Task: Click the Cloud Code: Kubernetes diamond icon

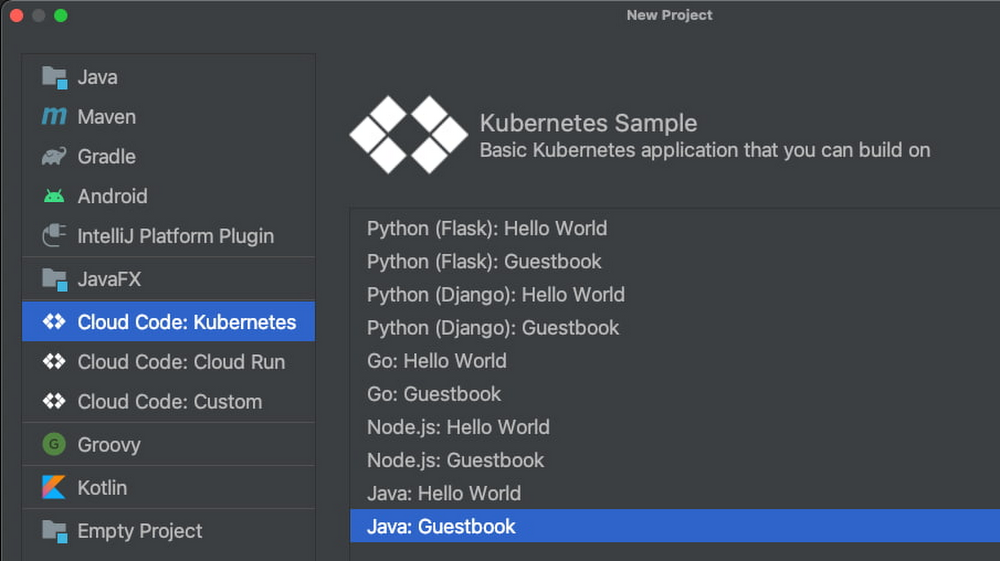Action: click(x=54, y=322)
